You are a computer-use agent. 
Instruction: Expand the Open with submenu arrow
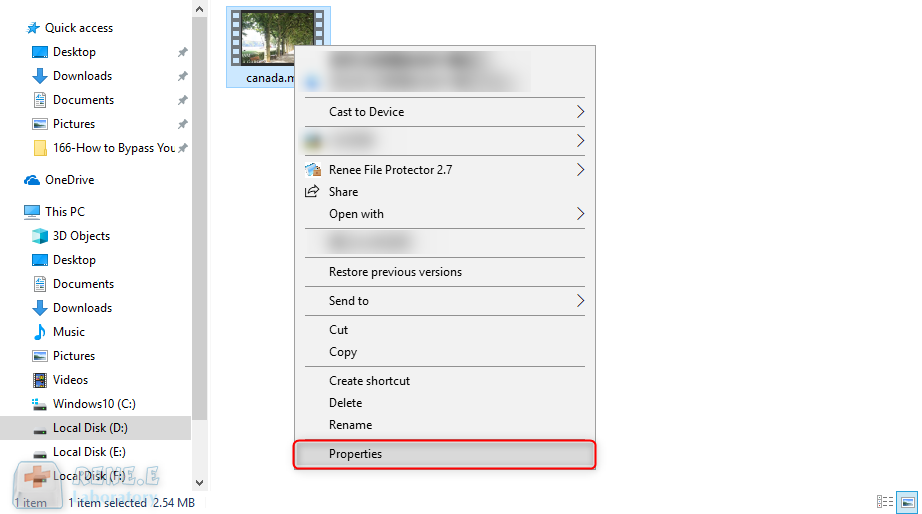[580, 214]
